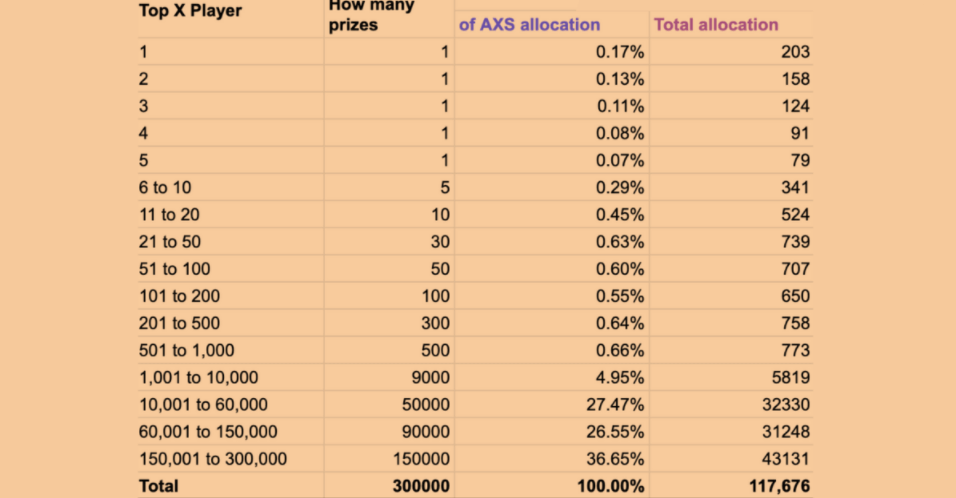Image resolution: width=956 pixels, height=498 pixels.
Task: Select the 'Total allocation' header cell
Action: coord(715,24)
